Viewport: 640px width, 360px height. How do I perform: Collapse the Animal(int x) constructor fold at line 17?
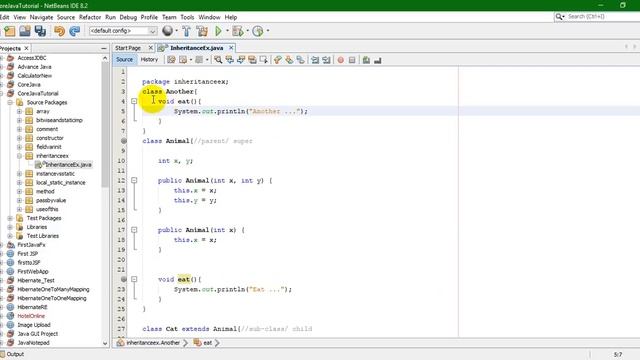coord(134,230)
